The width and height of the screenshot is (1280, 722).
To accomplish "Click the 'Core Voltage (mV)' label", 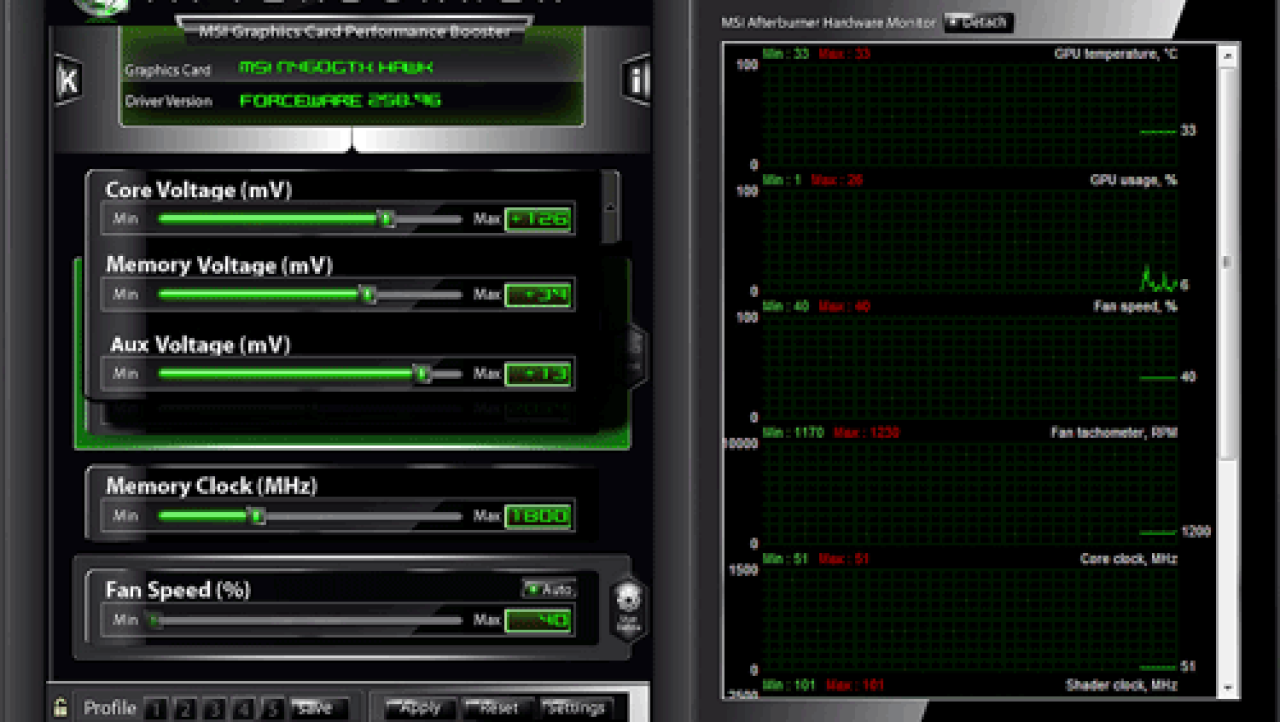I will 199,190.
